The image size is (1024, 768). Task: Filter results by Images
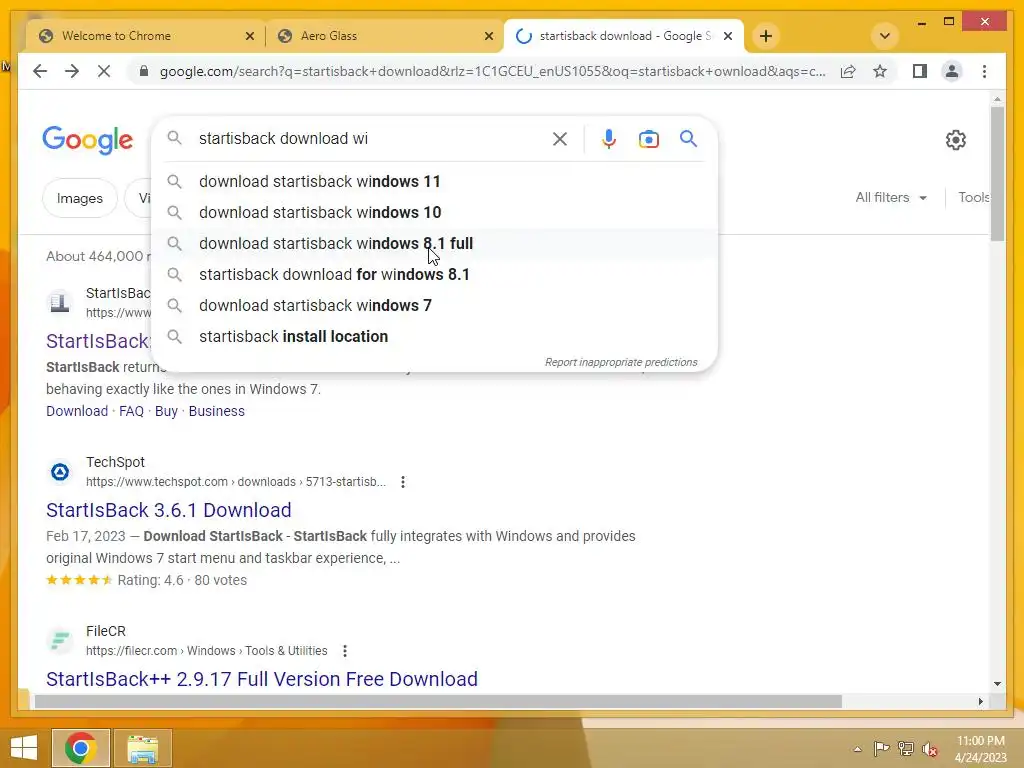pyautogui.click(x=80, y=198)
